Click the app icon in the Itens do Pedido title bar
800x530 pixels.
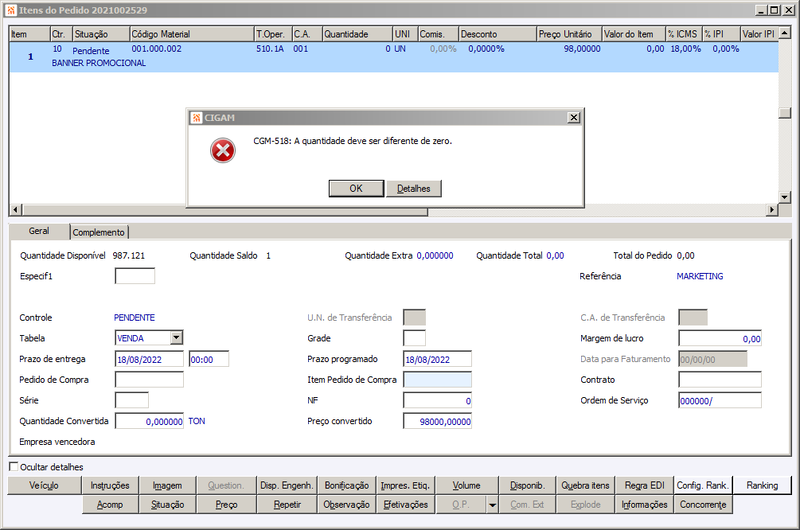[11, 10]
